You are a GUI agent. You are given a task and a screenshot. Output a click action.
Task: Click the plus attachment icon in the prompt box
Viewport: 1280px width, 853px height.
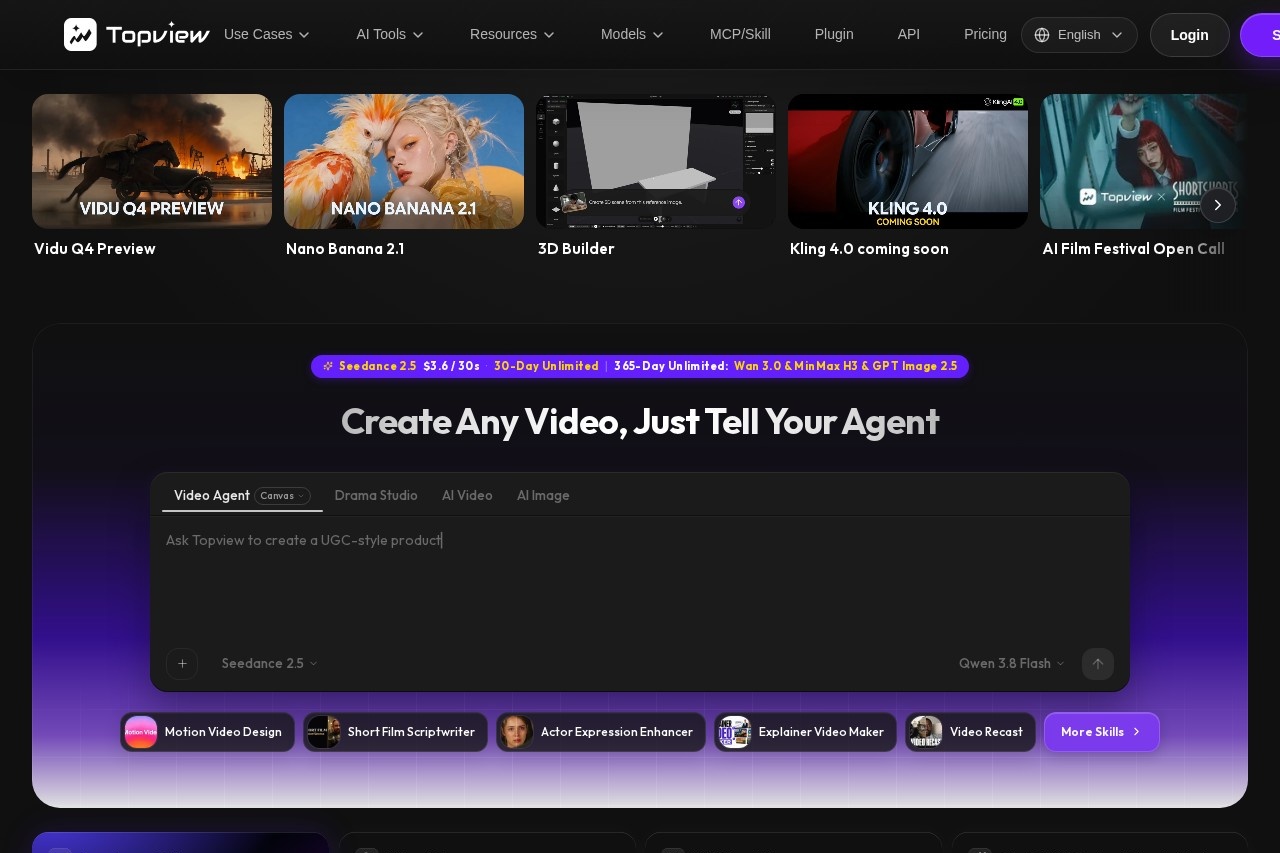(182, 664)
